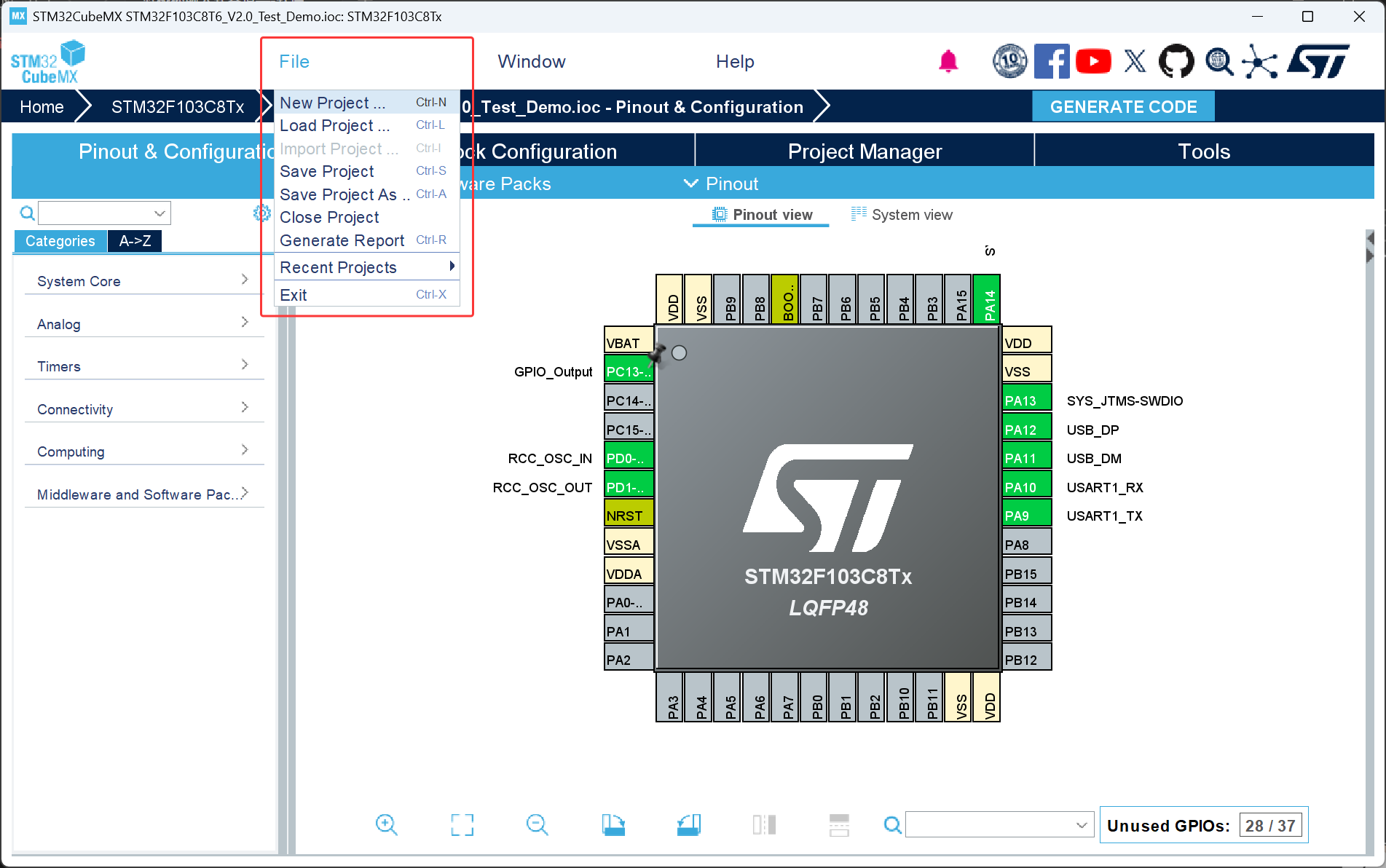Screen dimensions: 1386x868
Task: Click the zoom in magnifier icon
Action: [x=386, y=824]
